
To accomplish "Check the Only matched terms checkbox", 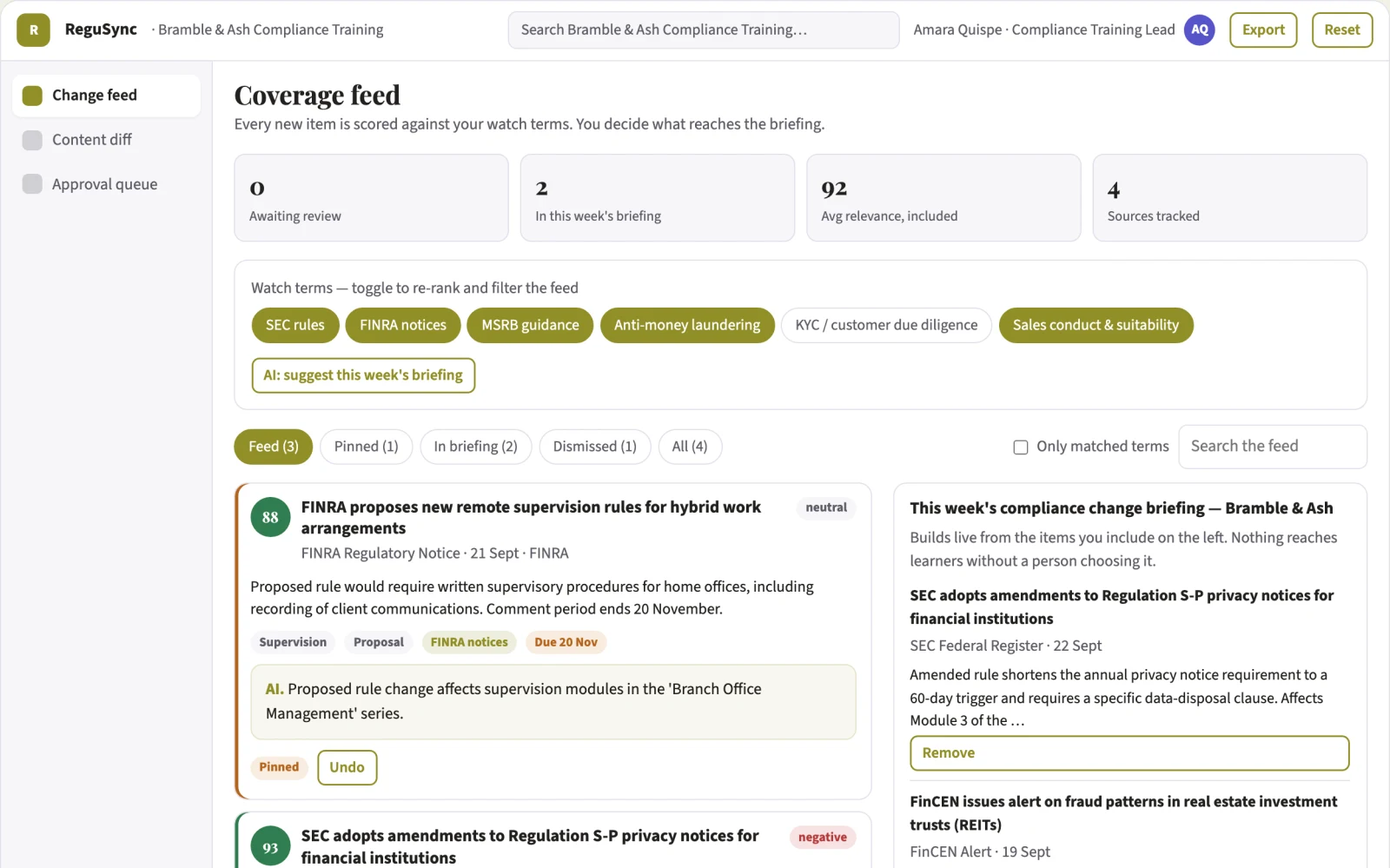I will tap(1021, 447).
